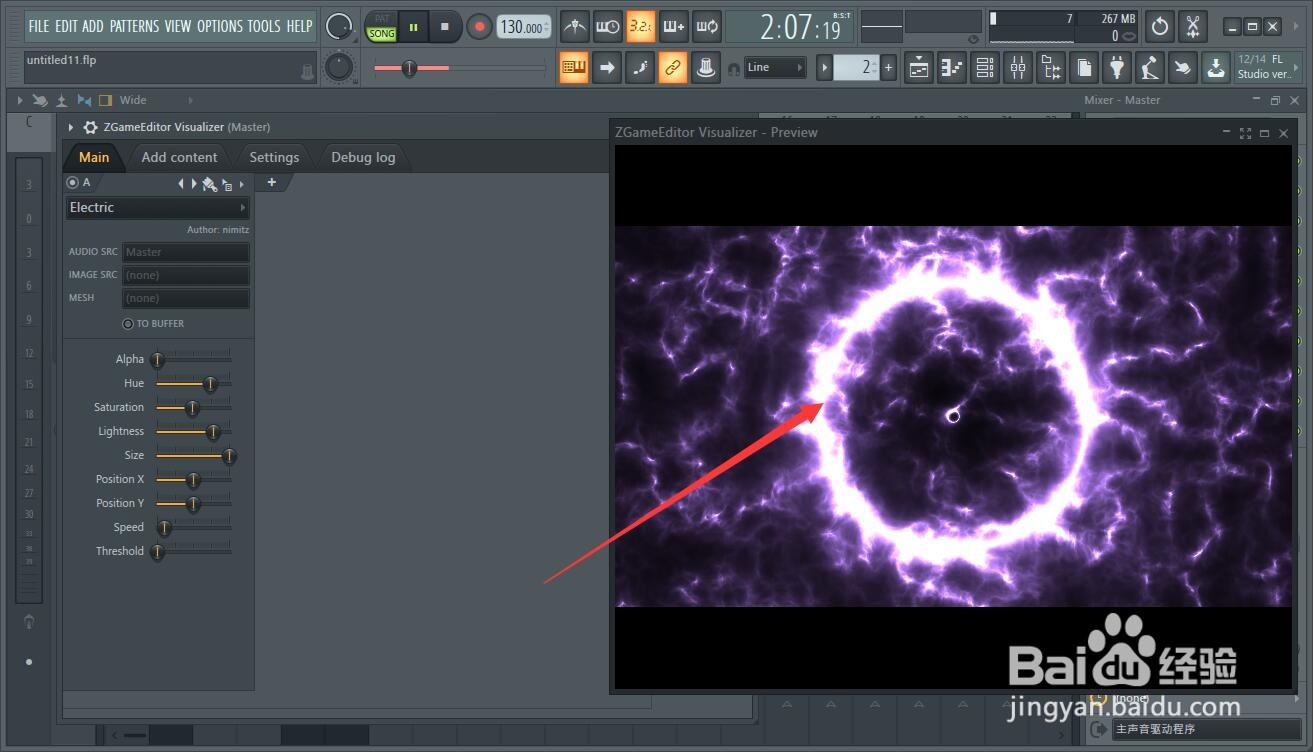
Task: Open the ADD menu
Action: point(93,26)
